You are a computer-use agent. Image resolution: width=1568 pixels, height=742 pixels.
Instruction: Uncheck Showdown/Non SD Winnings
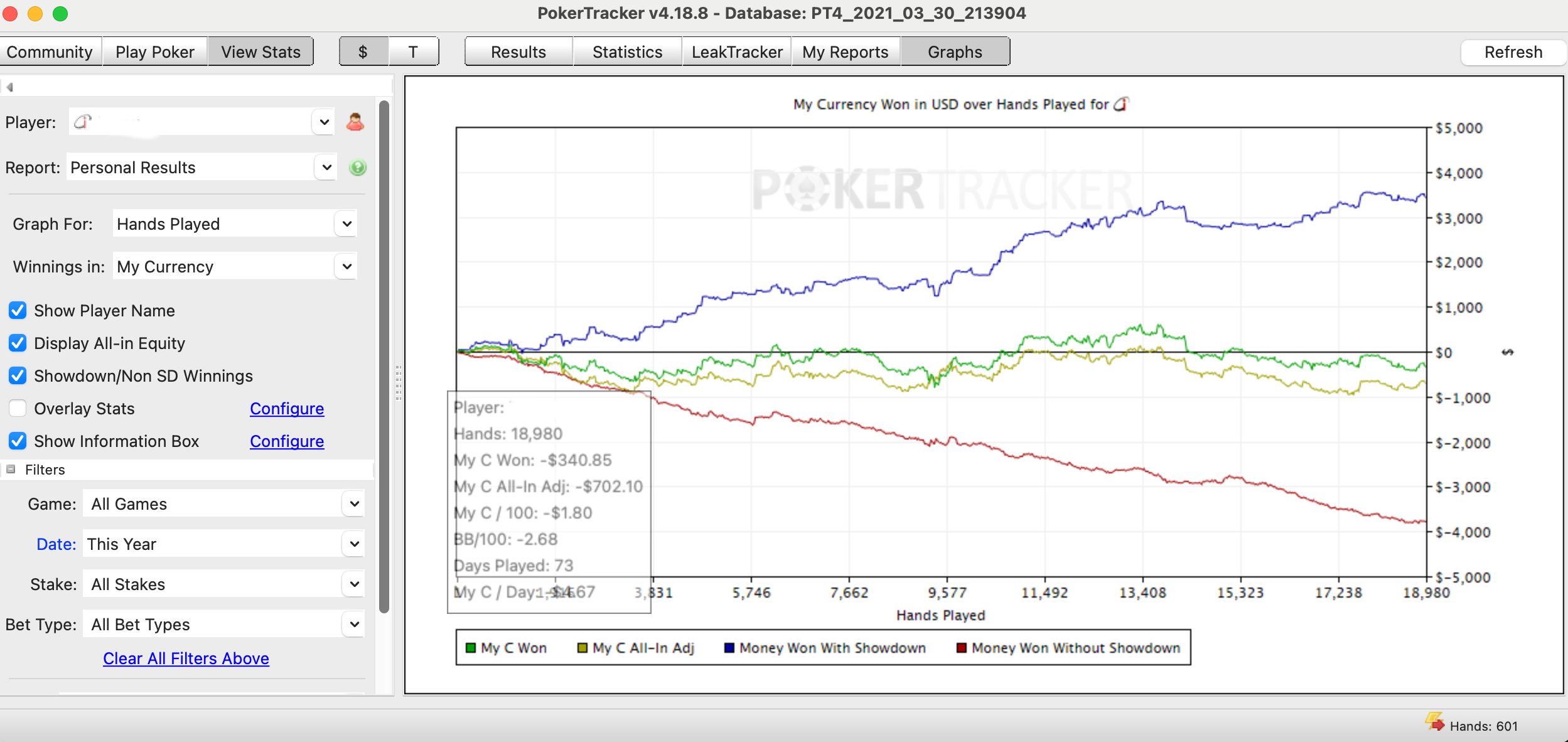[x=18, y=376]
